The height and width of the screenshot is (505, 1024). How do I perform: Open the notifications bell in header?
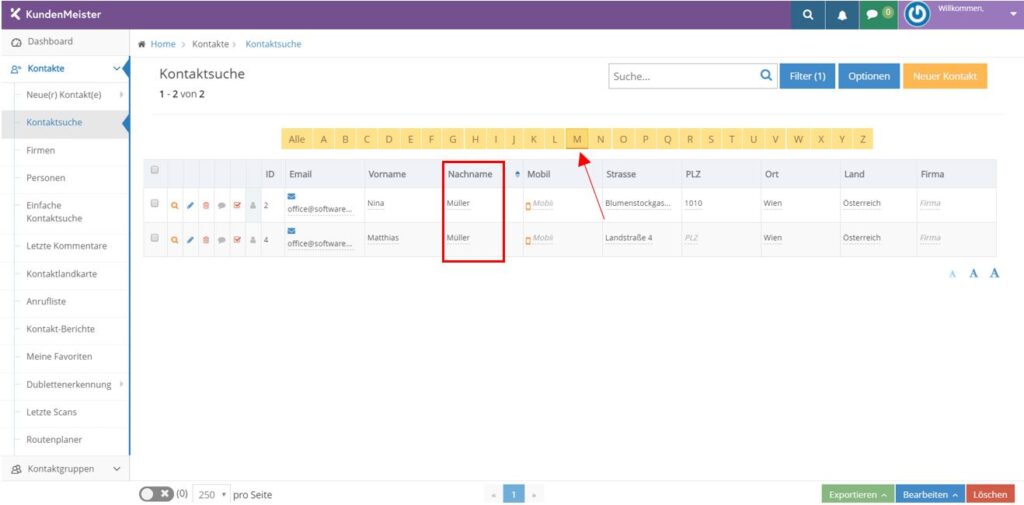tap(841, 15)
